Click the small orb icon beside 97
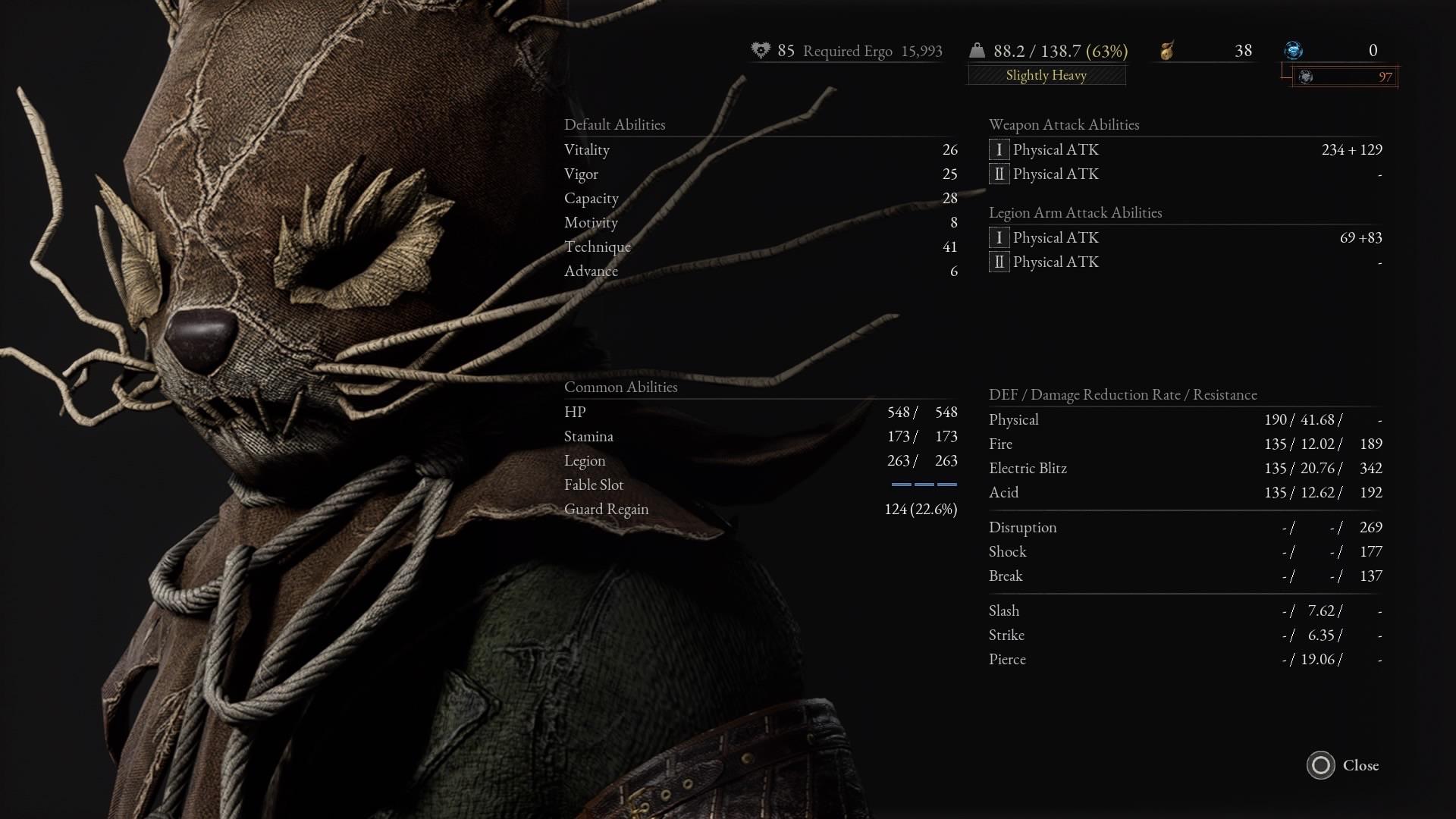 coord(1306,77)
